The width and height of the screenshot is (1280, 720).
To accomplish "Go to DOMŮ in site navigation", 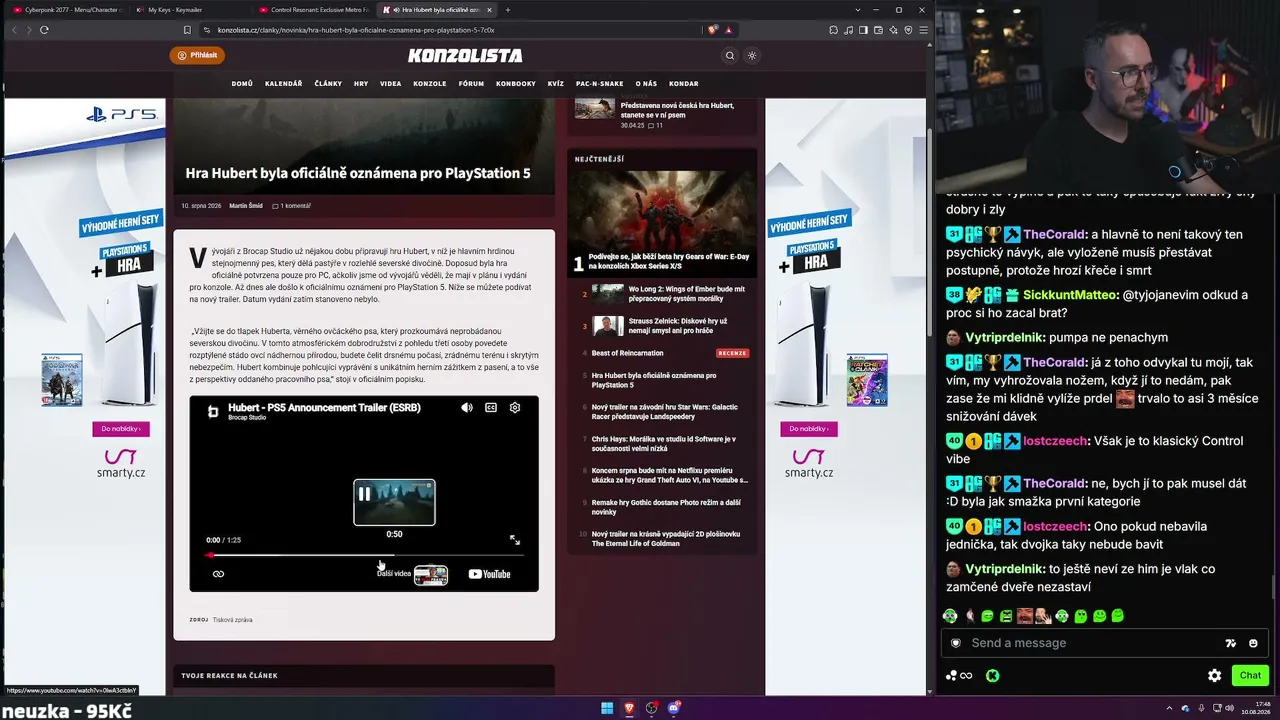I will [242, 84].
